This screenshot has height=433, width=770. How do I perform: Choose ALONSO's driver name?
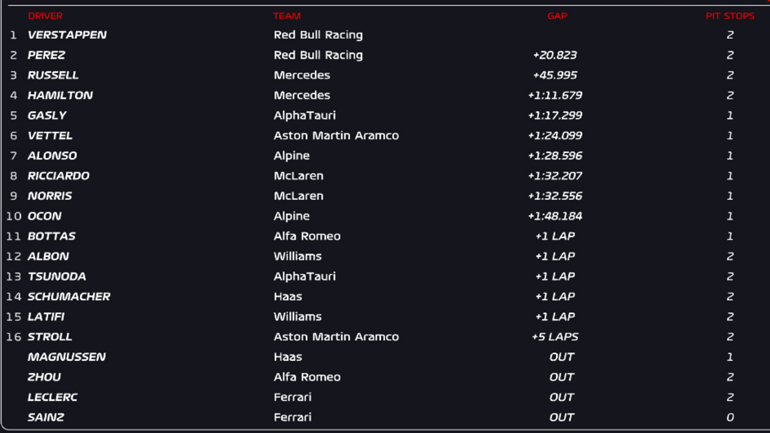click(52, 156)
